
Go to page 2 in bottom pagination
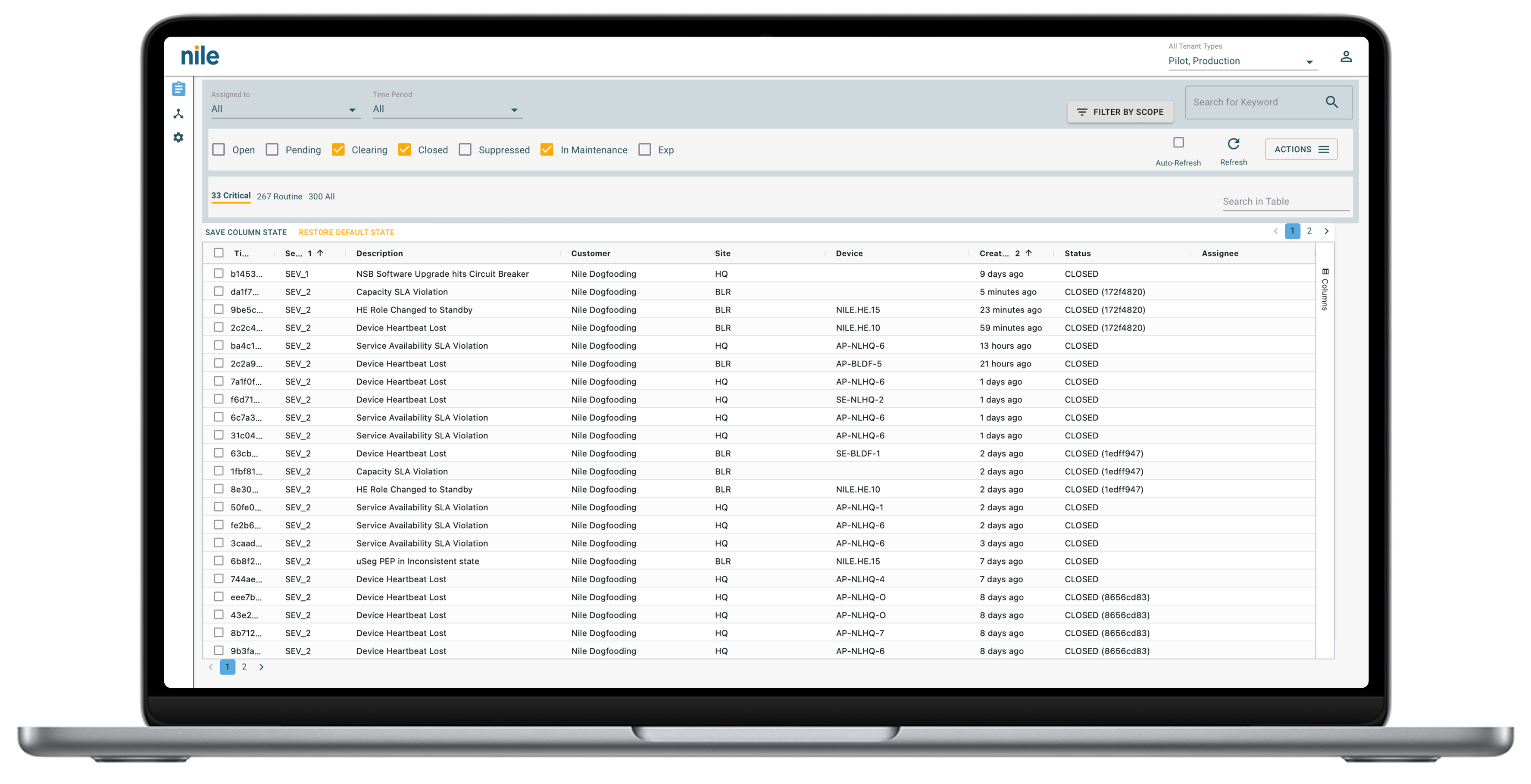pos(244,667)
